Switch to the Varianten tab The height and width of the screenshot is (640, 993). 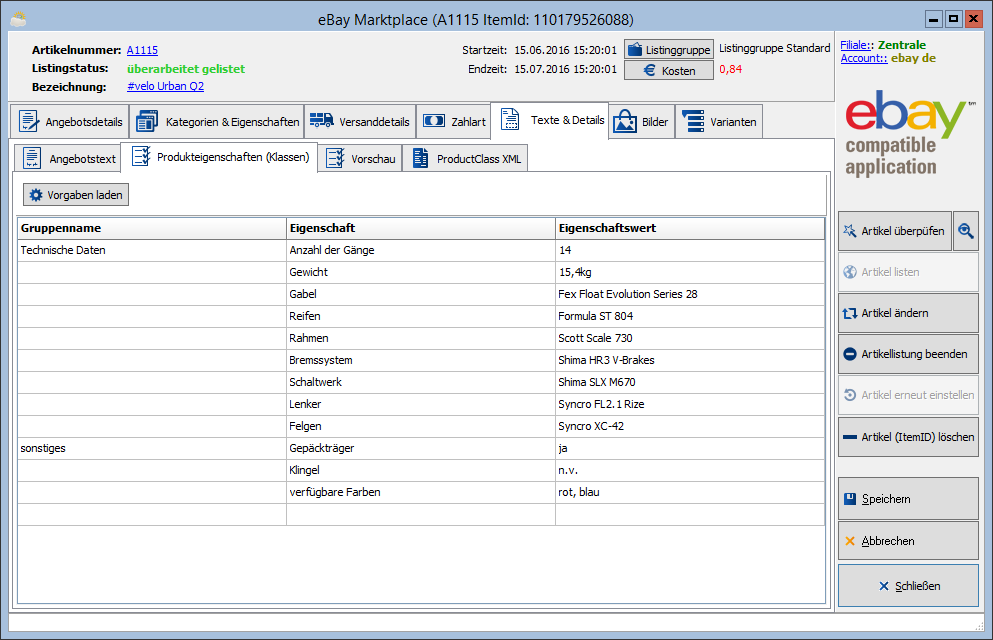point(719,122)
